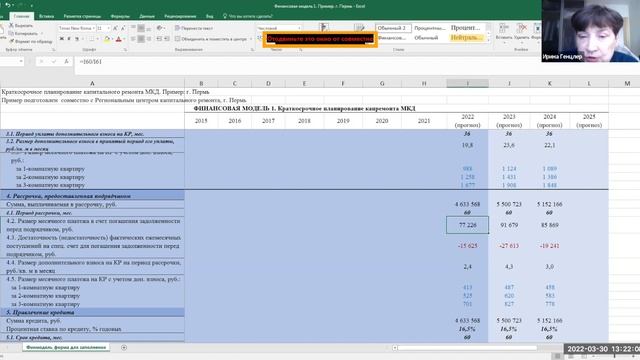This screenshot has height=360, width=640.
Task: Open the Вид ribbon tab
Action: [209, 16]
